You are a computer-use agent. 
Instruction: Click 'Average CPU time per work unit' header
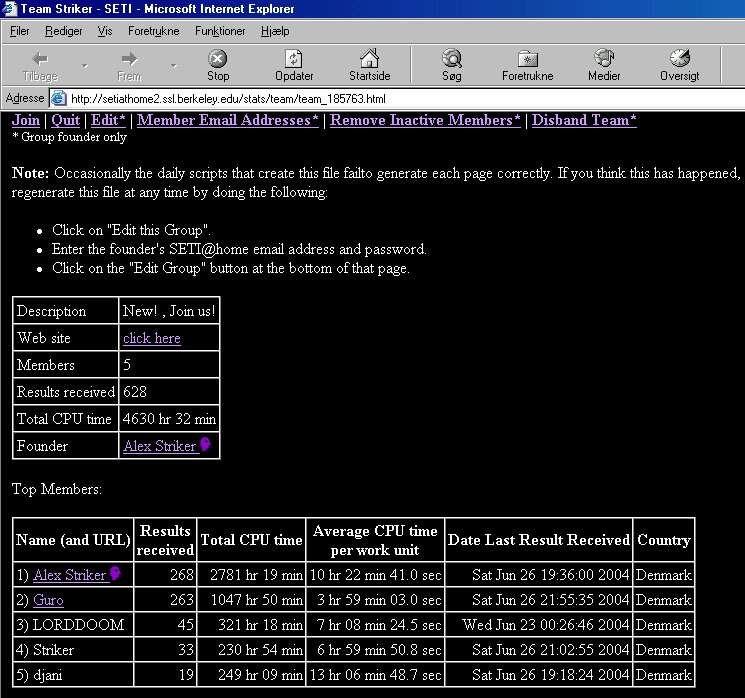[375, 540]
